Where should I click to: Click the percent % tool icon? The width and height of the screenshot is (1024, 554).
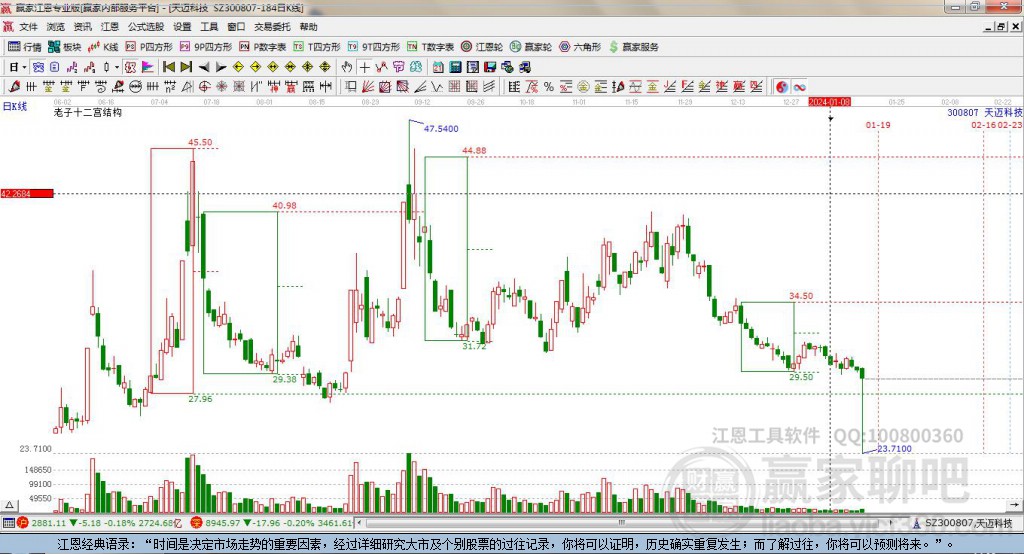coord(549,87)
